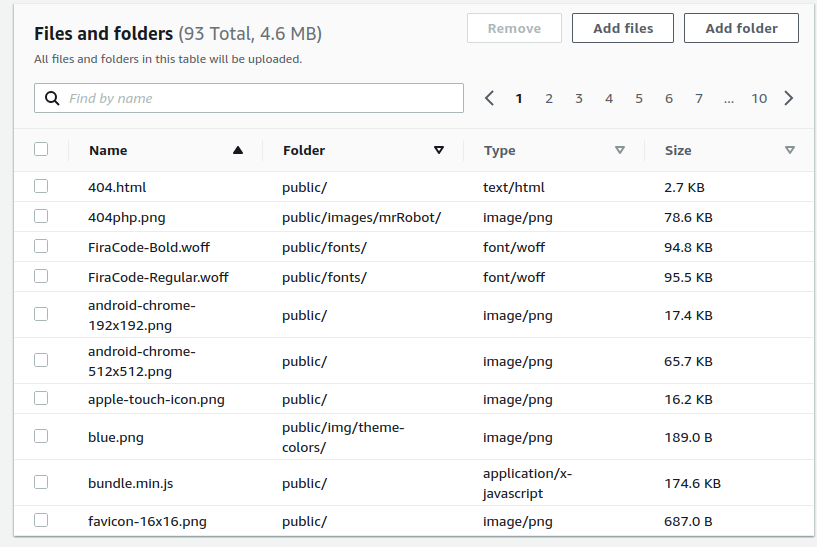Image resolution: width=817 pixels, height=547 pixels.
Task: Check the favicon-16x16.png checkbox
Action: (41, 520)
